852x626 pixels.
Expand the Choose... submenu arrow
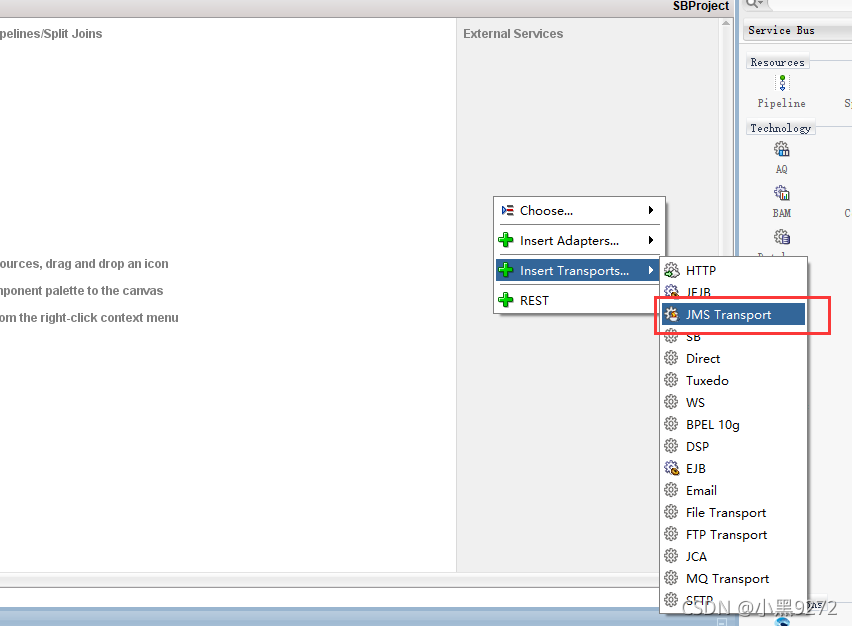click(x=651, y=210)
